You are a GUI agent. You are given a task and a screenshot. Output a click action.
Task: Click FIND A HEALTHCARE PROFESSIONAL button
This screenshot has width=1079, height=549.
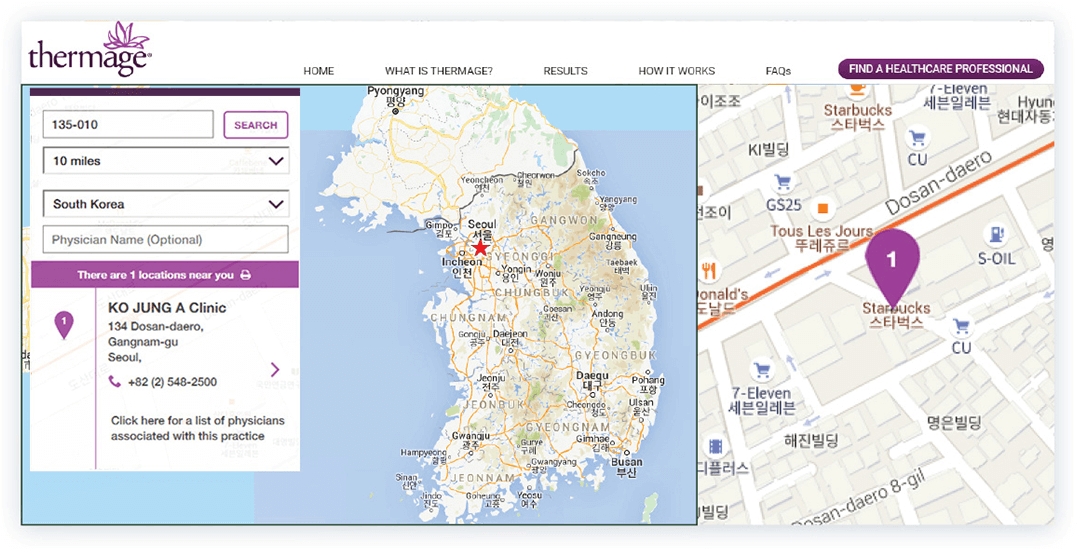pos(940,69)
